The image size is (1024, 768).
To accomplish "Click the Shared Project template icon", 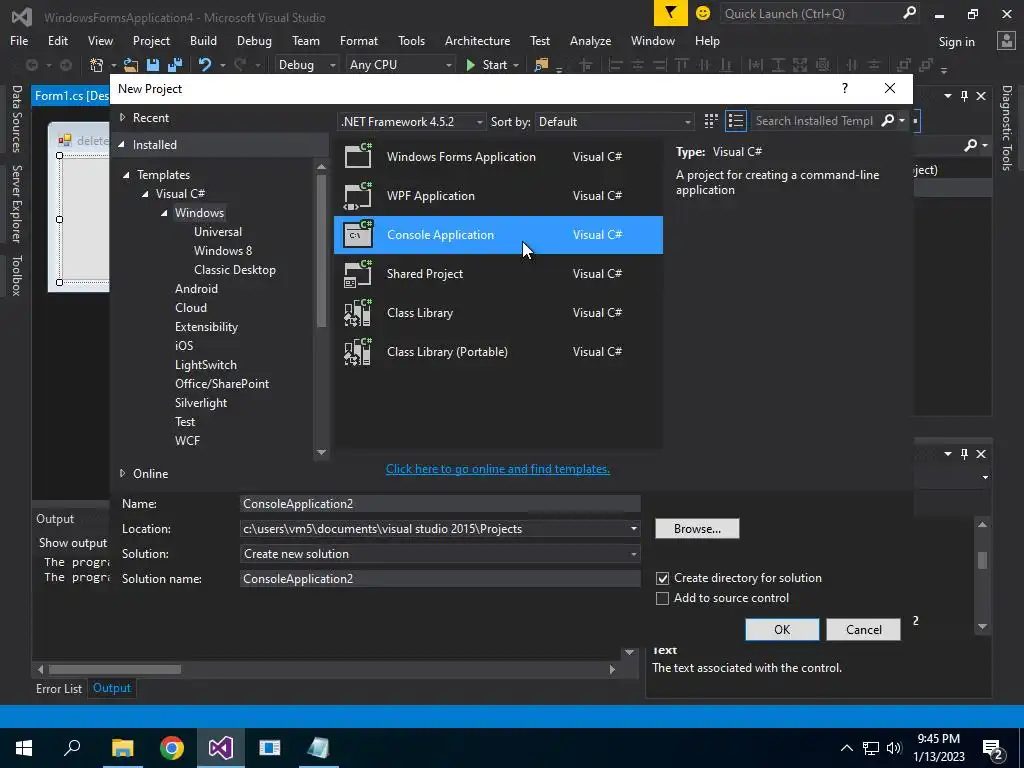I will (x=358, y=273).
